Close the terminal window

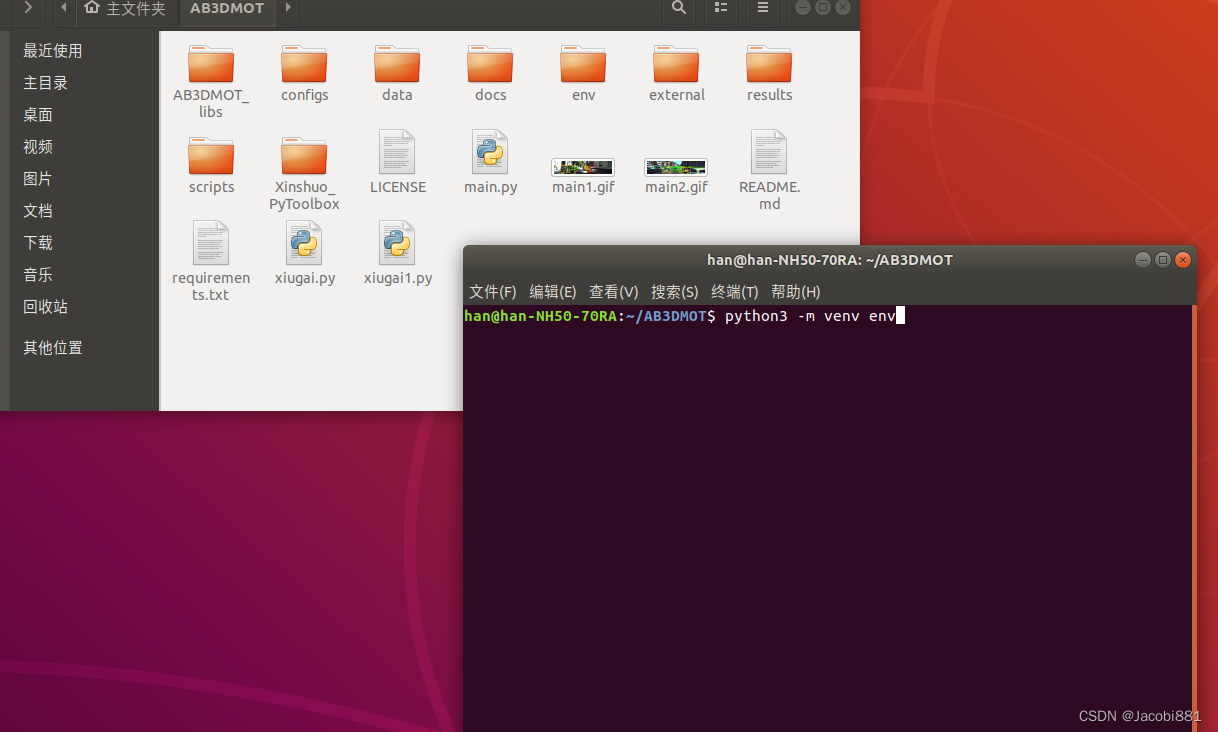(1183, 260)
